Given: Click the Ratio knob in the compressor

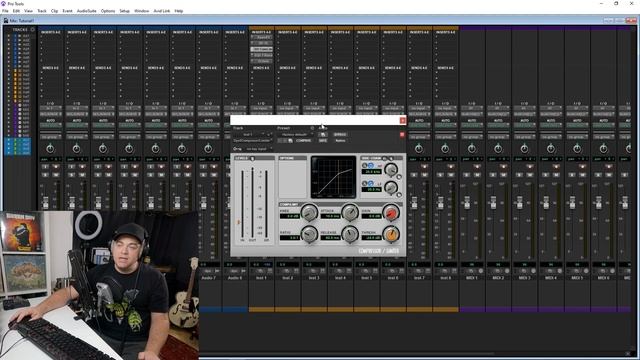Looking at the screenshot, I should pyautogui.click(x=309, y=234).
